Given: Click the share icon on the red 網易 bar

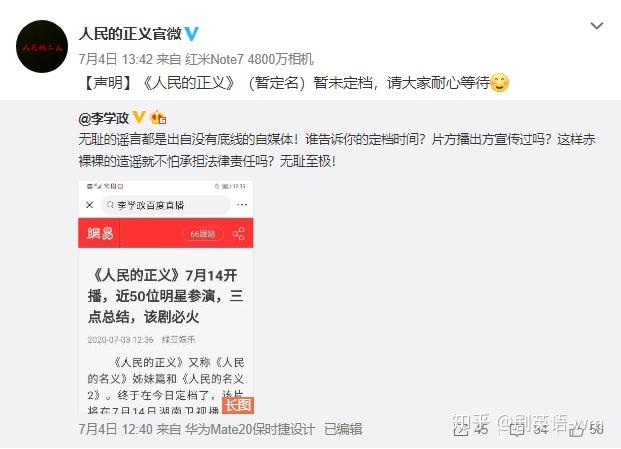Looking at the screenshot, I should [x=239, y=234].
